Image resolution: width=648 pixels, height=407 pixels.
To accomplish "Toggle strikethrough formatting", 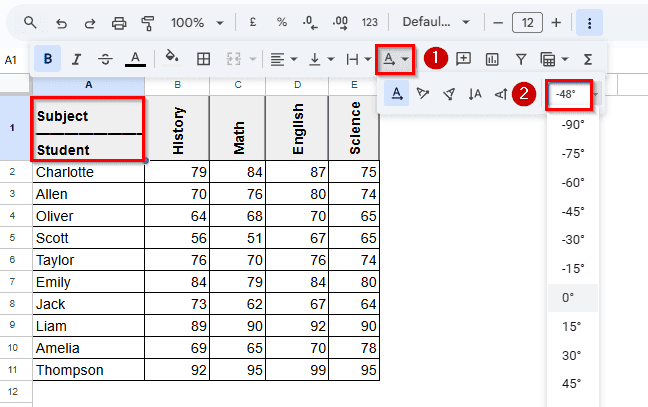I will [106, 59].
